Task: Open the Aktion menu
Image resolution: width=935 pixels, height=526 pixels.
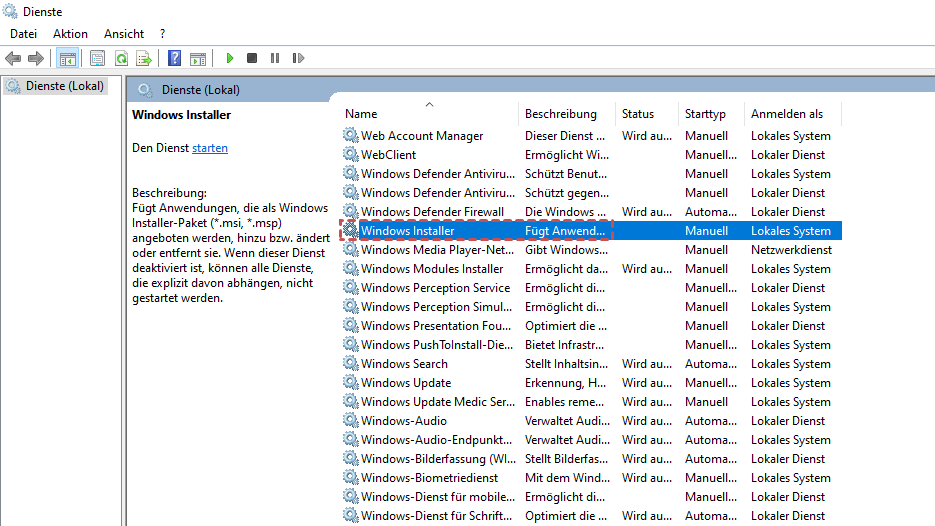Action: tap(70, 34)
